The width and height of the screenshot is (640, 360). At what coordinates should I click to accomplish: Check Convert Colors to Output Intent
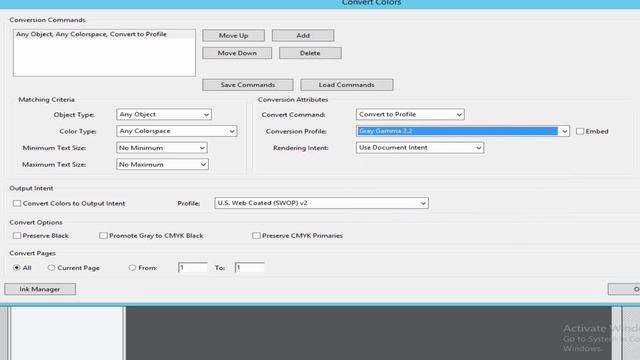[x=17, y=203]
